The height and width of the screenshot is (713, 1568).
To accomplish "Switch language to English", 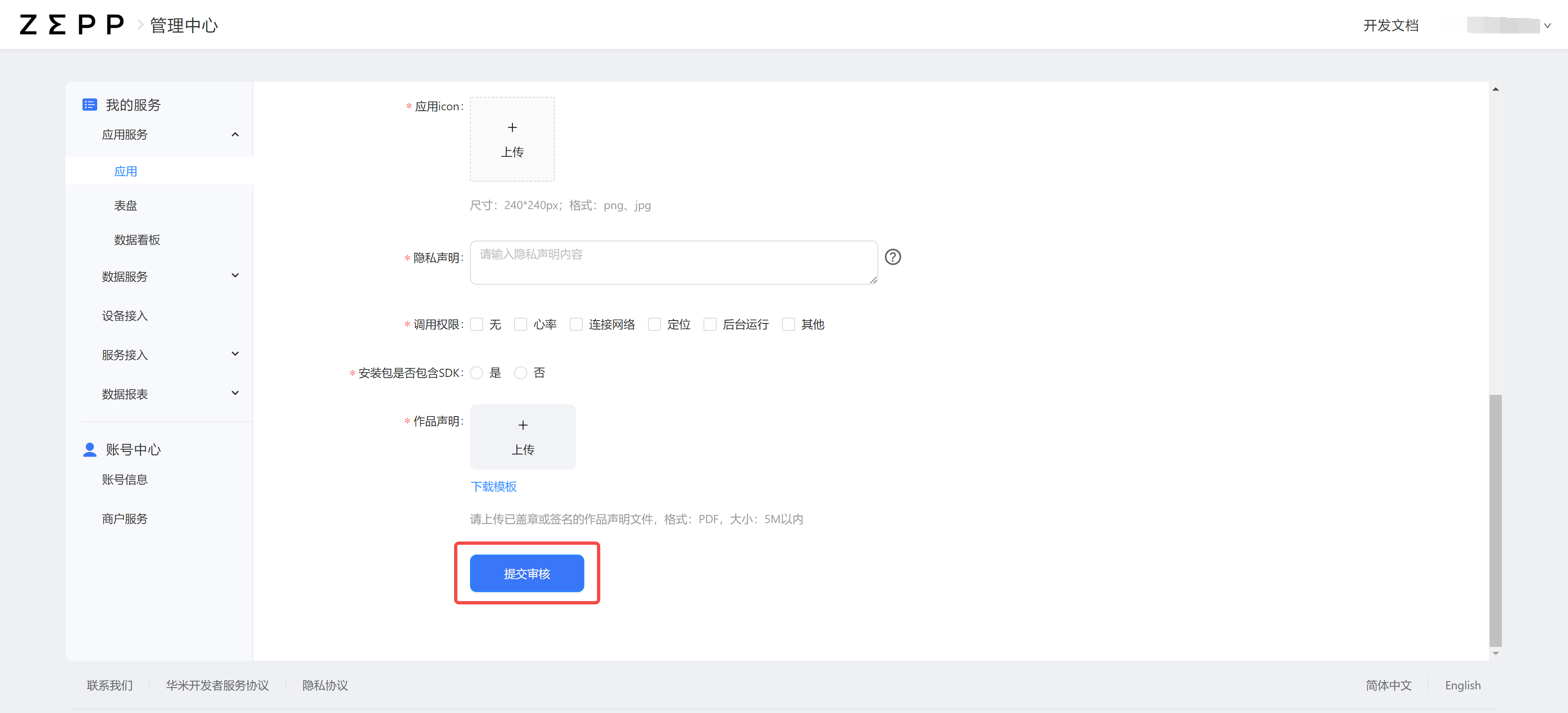I will (1463, 685).
